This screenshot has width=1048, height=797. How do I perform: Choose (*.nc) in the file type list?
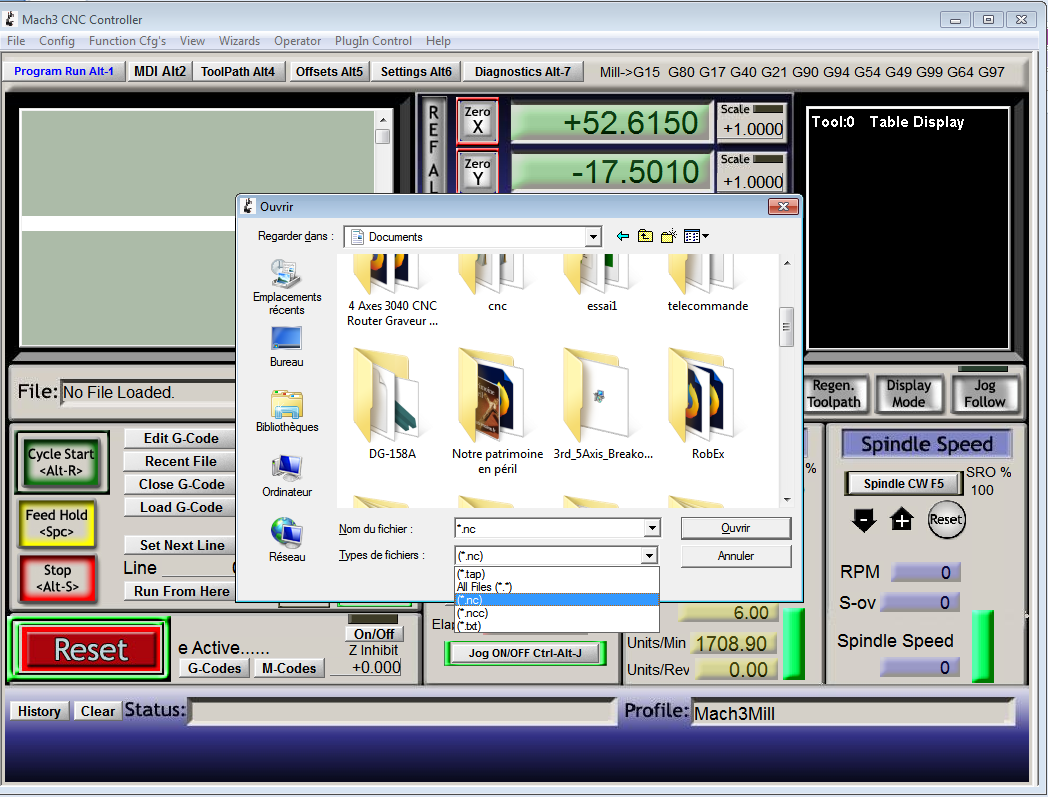point(556,600)
